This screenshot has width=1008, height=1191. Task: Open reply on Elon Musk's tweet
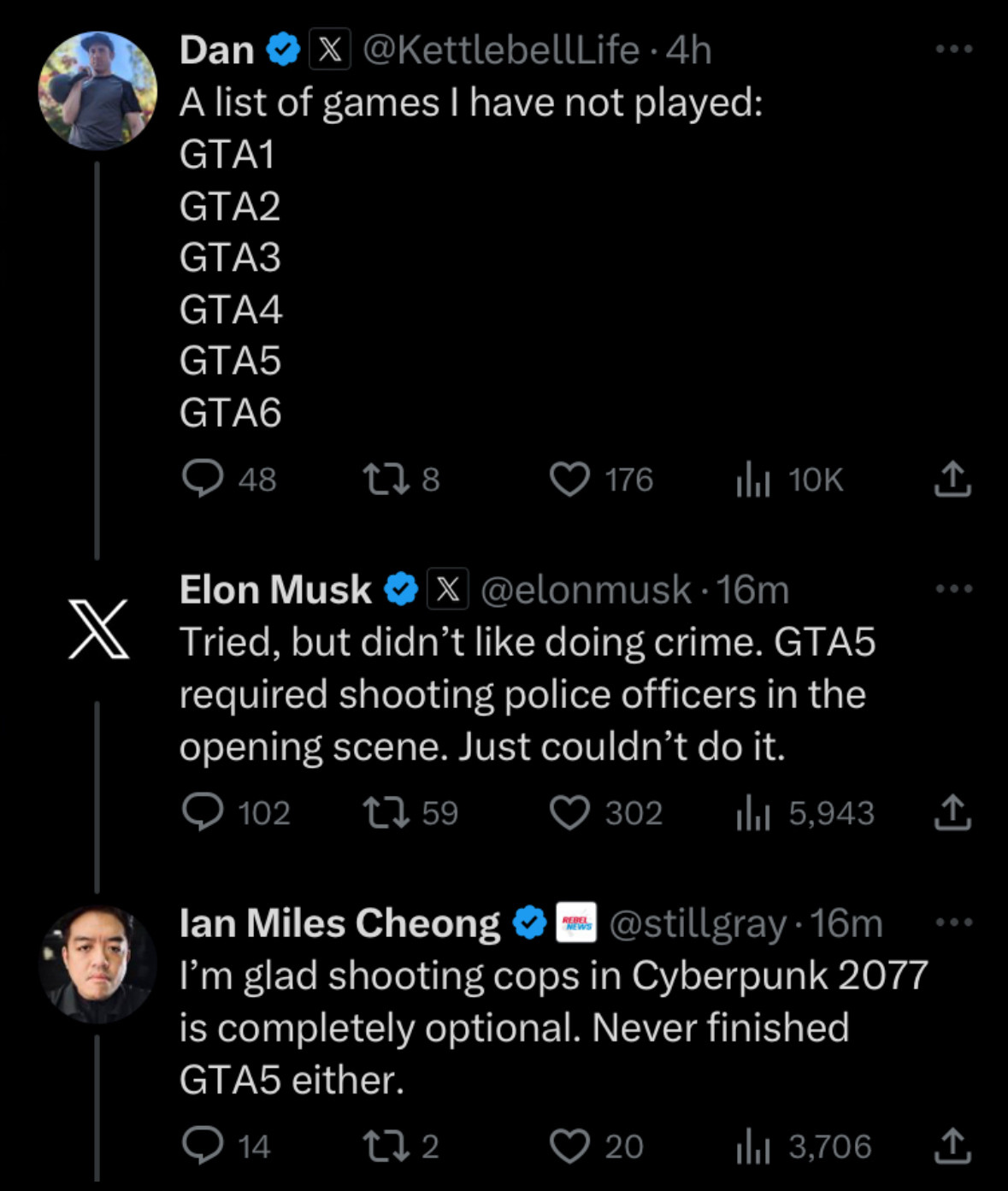point(203,812)
